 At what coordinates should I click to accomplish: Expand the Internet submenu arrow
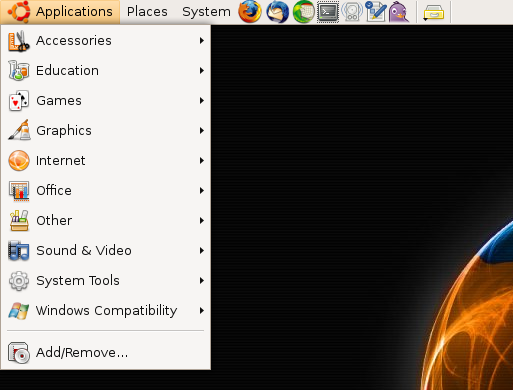[x=202, y=161]
